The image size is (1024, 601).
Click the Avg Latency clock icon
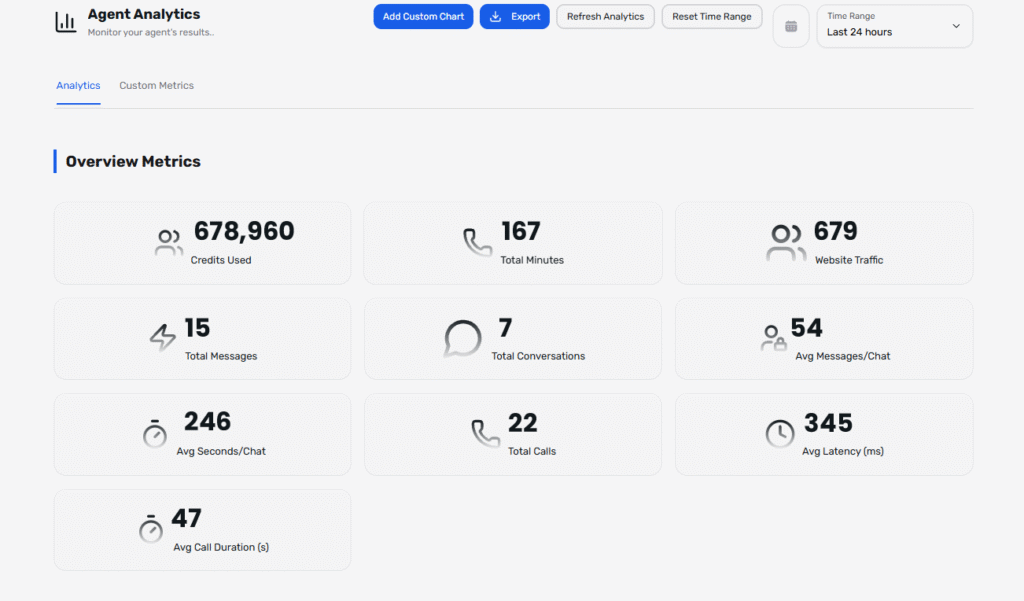point(780,433)
